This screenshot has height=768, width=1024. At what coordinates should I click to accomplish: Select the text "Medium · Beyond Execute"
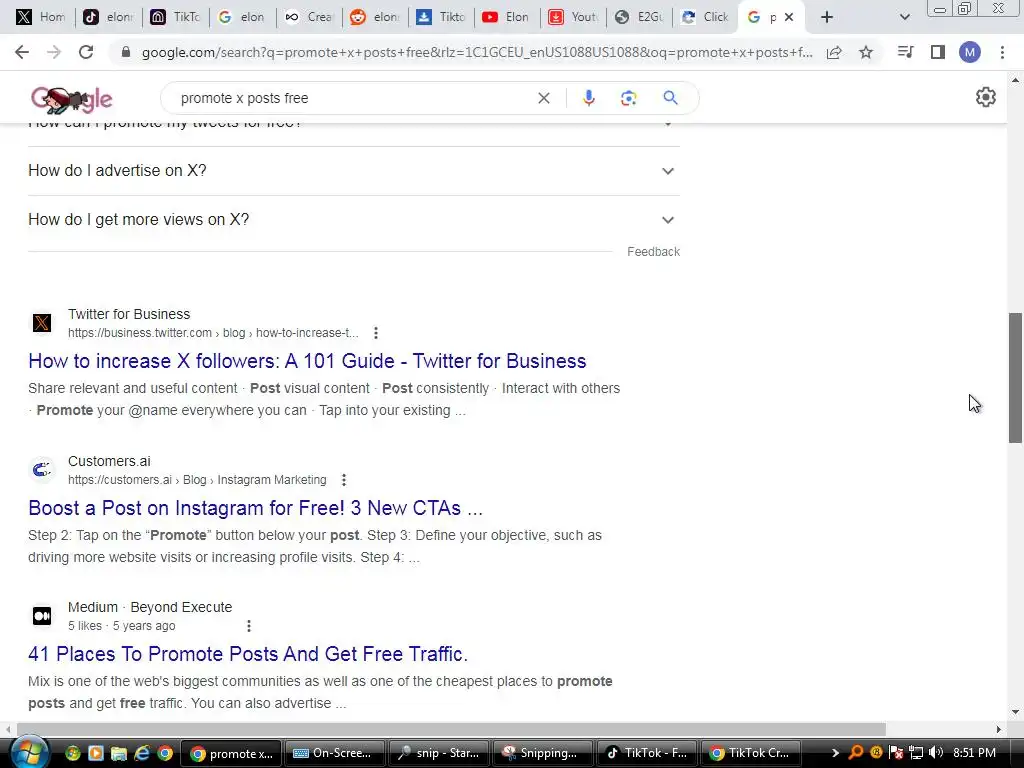tap(150, 607)
